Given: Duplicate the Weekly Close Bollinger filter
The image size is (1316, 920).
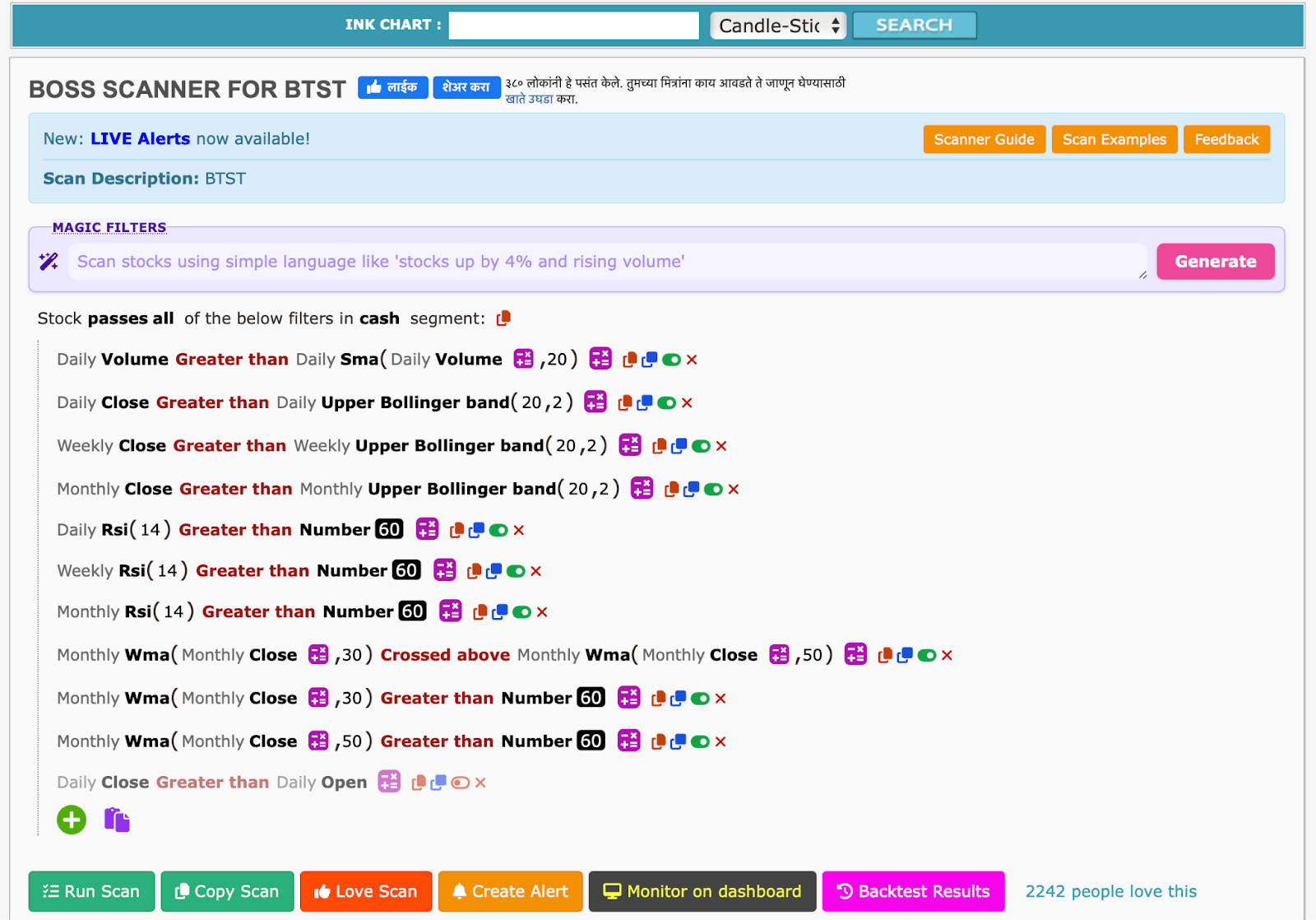Looking at the screenshot, I should click(x=679, y=446).
